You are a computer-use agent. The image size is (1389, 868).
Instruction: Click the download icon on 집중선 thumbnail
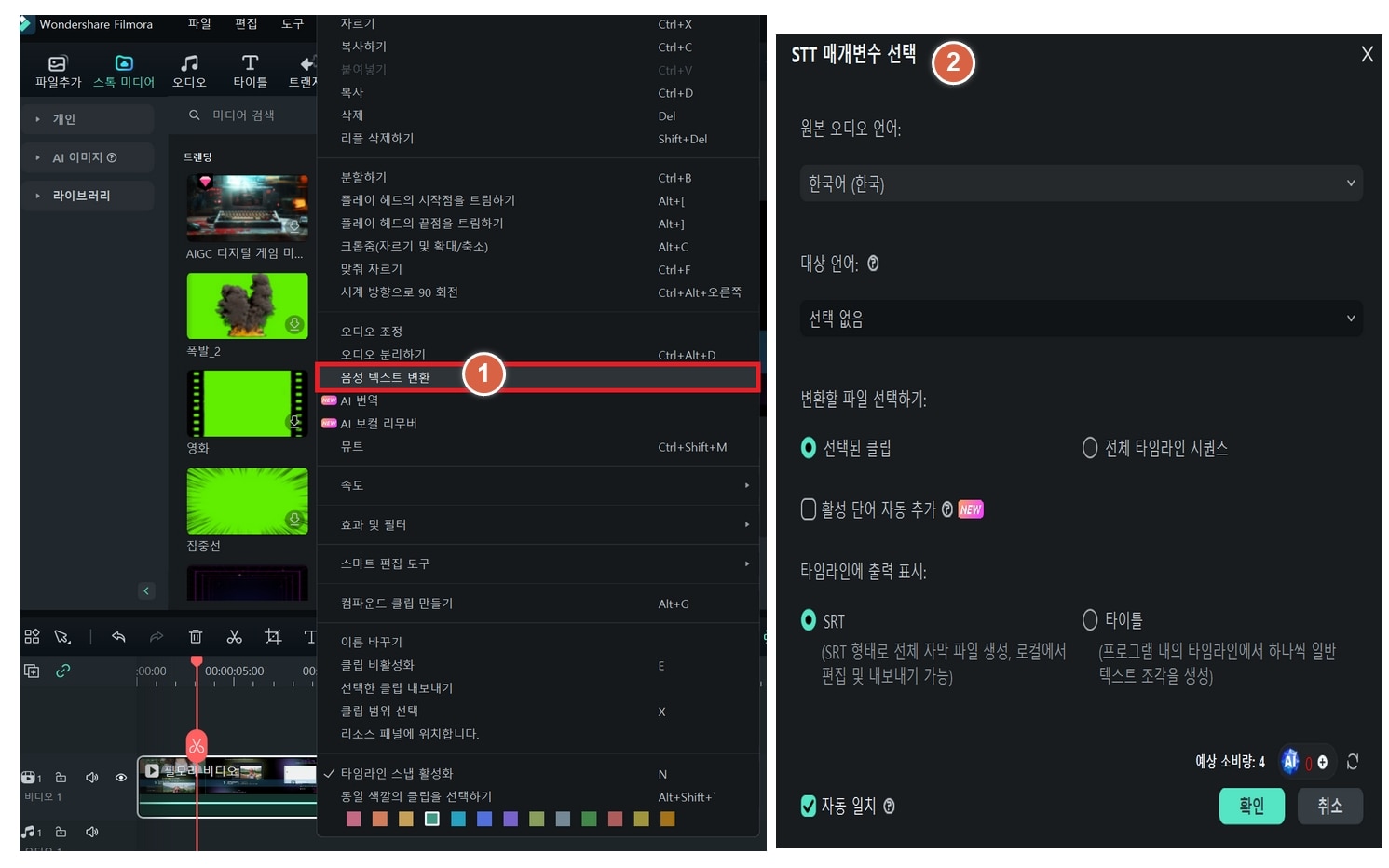click(294, 519)
